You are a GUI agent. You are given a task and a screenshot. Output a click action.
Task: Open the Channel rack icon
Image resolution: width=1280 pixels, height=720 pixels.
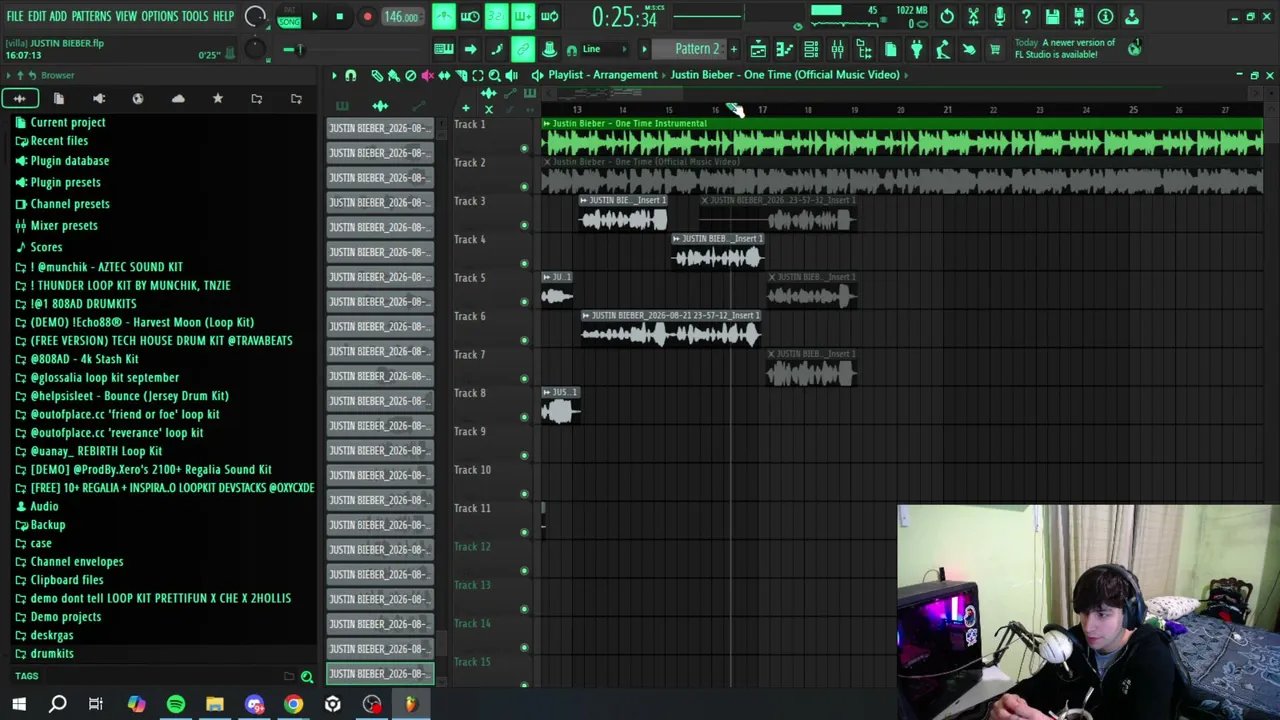click(811, 49)
